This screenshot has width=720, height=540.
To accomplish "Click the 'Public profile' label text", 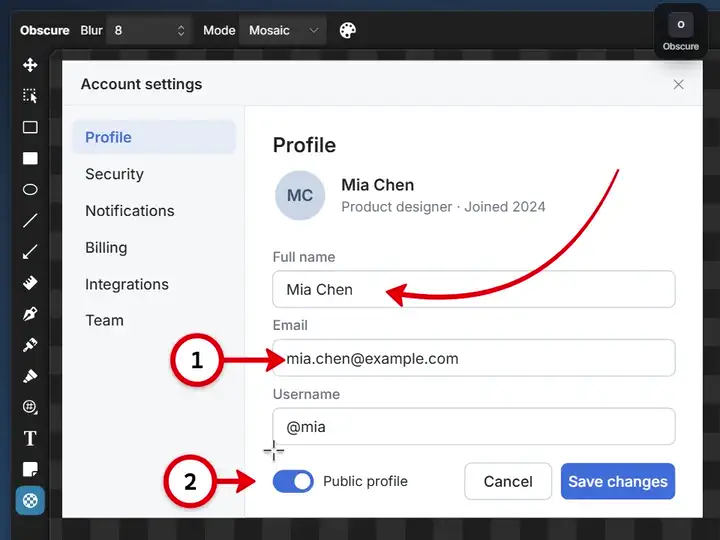I will pos(366,481).
